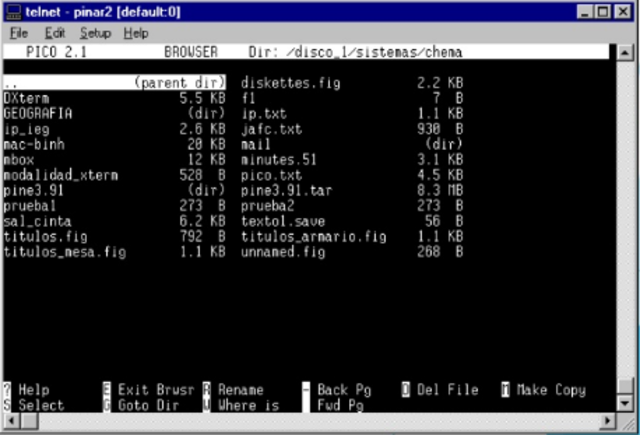Select the parent dir entry
Screen dimensions: 640x435
[115, 83]
